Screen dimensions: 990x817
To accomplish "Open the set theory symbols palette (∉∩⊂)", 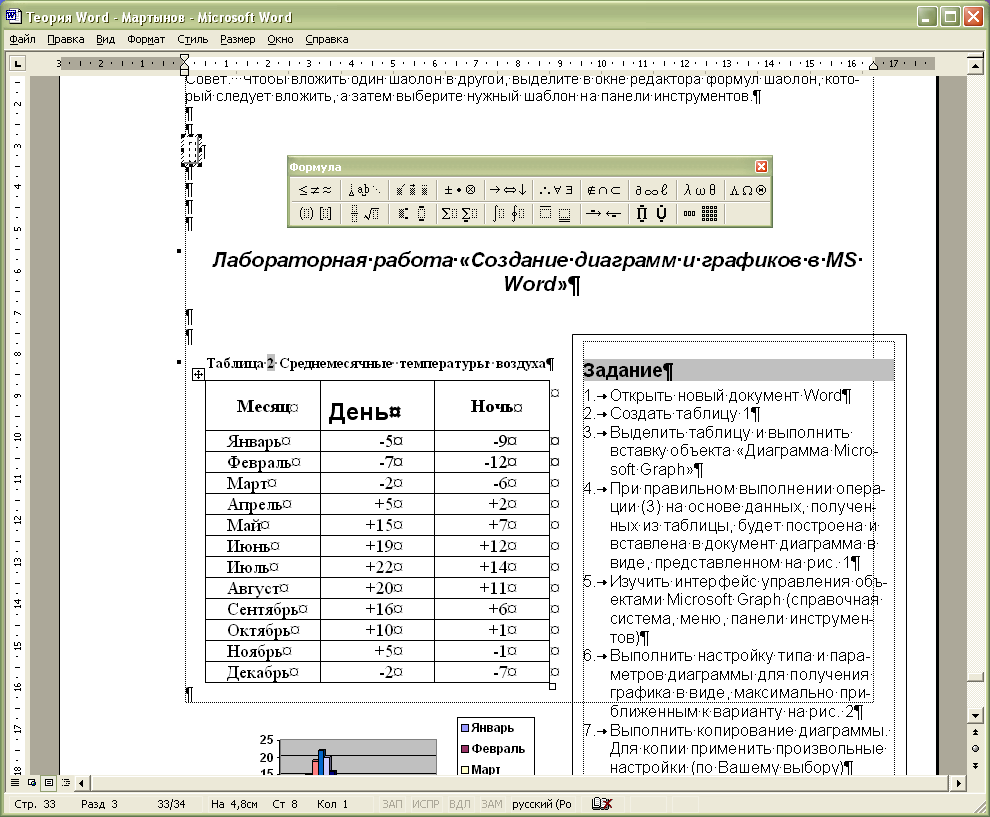I will pyautogui.click(x=604, y=190).
